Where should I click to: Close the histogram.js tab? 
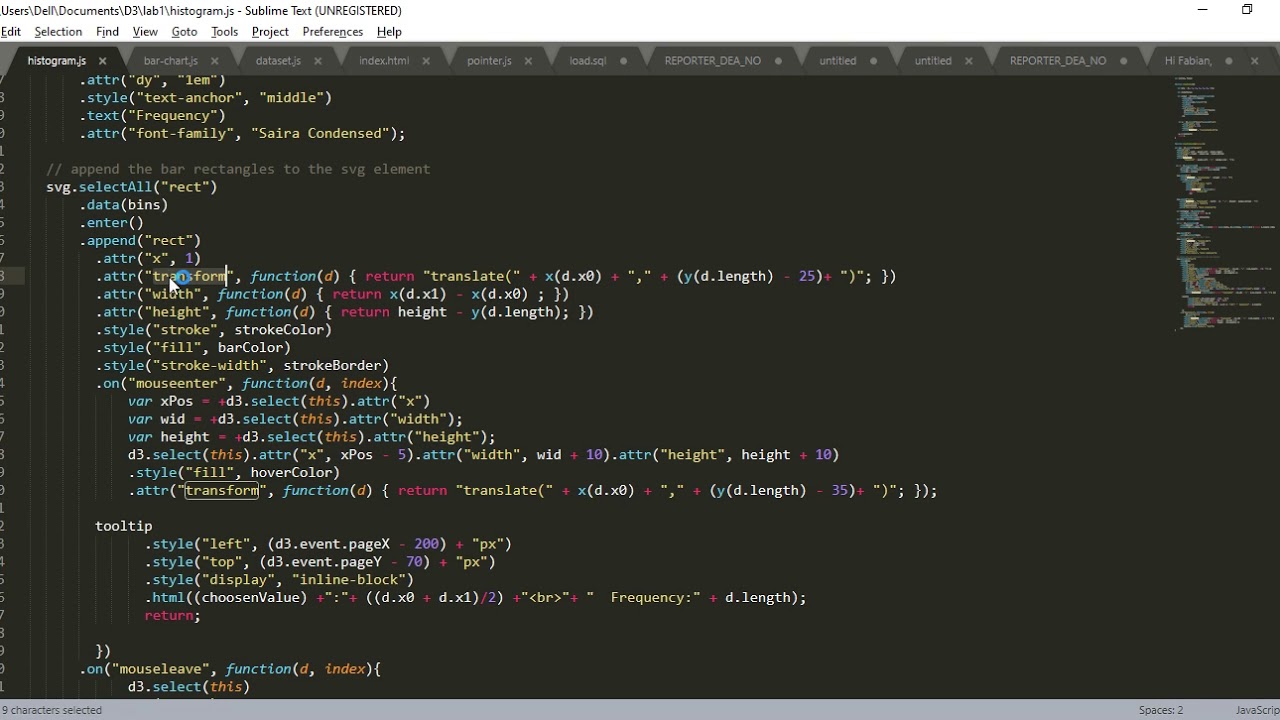point(102,61)
